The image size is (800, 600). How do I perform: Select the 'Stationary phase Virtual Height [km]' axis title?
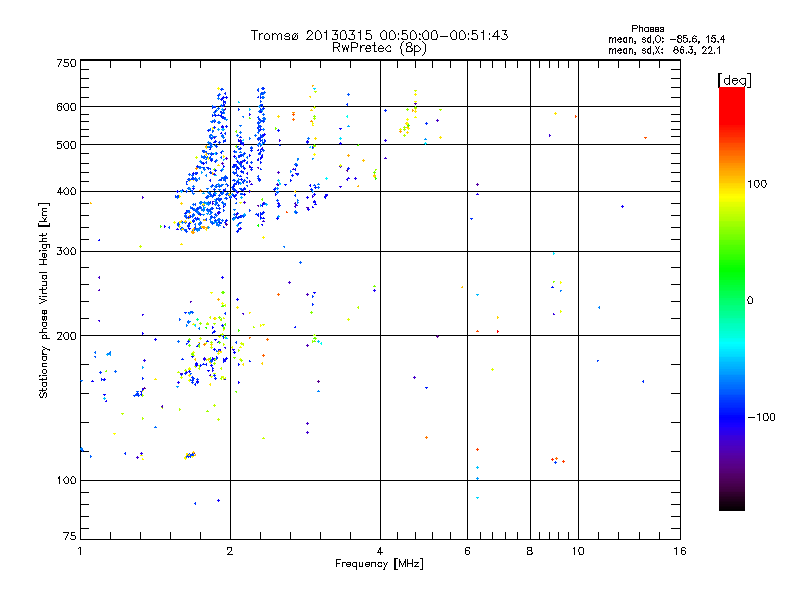coord(44,301)
